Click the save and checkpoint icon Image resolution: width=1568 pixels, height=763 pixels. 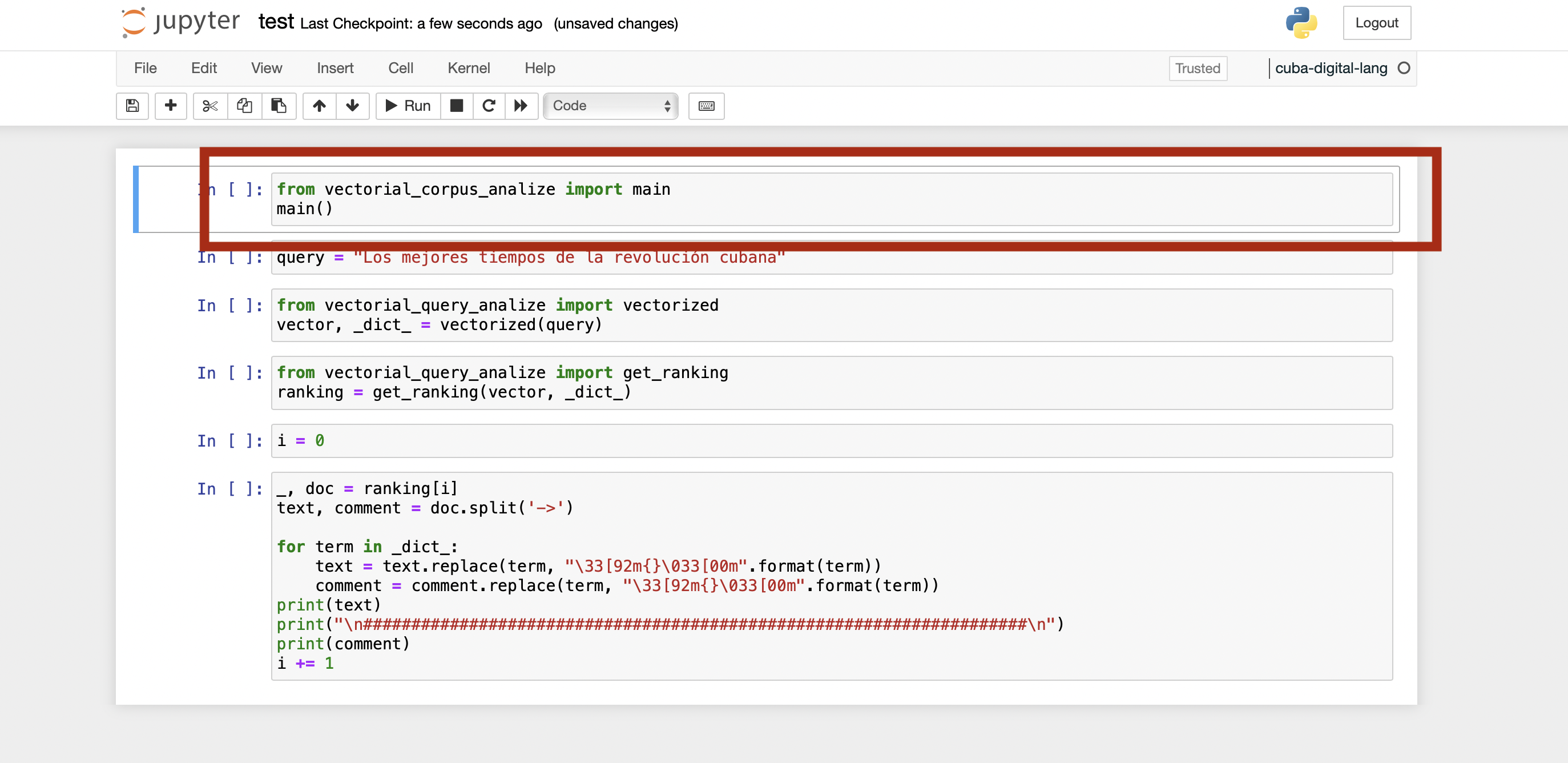[132, 106]
